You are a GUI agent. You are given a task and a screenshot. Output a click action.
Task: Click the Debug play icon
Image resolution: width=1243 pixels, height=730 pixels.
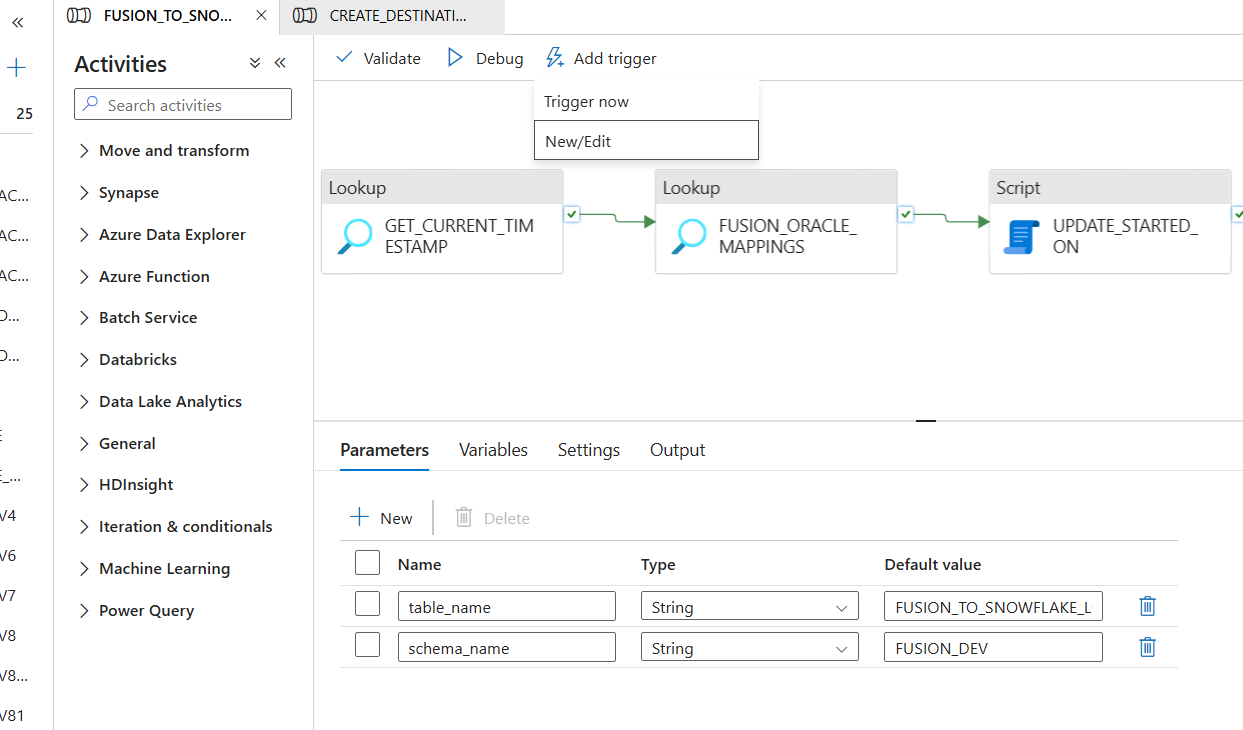(456, 58)
